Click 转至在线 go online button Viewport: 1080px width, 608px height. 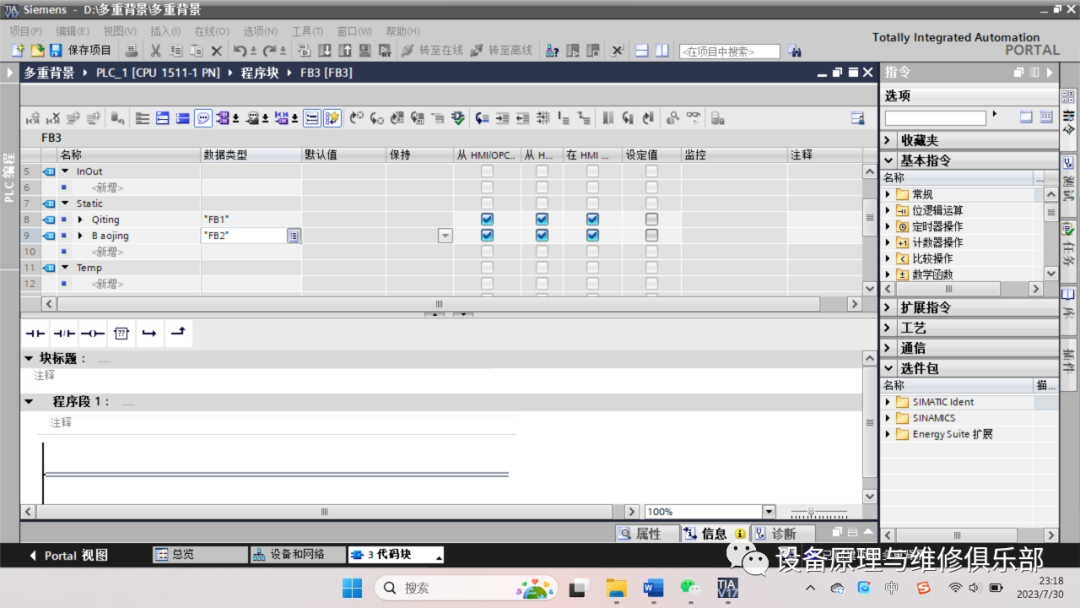coord(432,50)
